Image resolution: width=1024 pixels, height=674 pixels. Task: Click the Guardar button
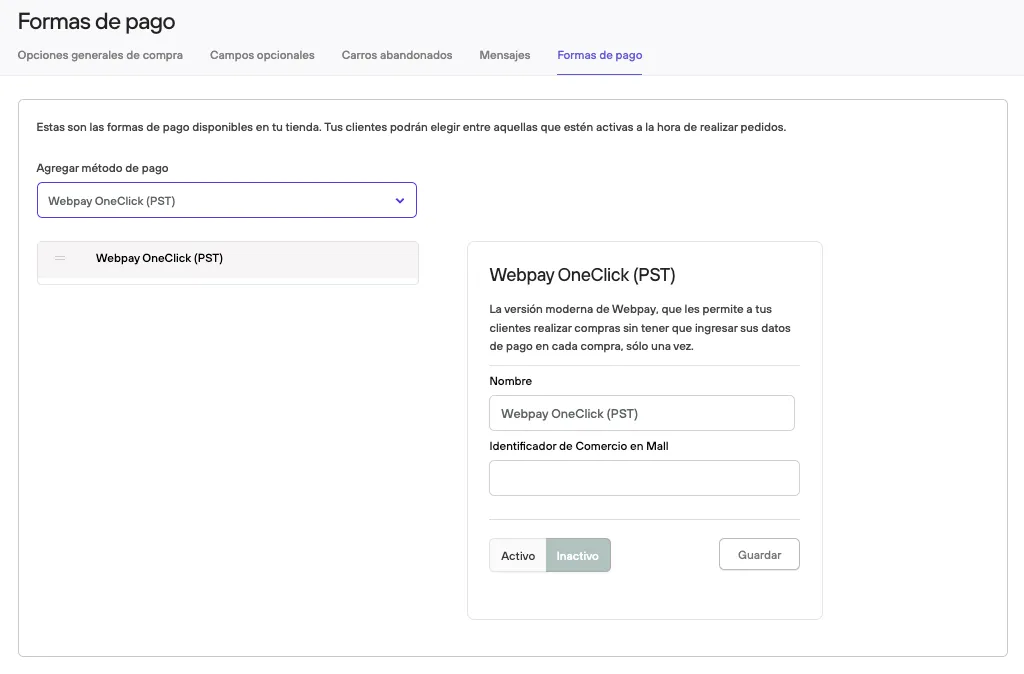point(759,554)
